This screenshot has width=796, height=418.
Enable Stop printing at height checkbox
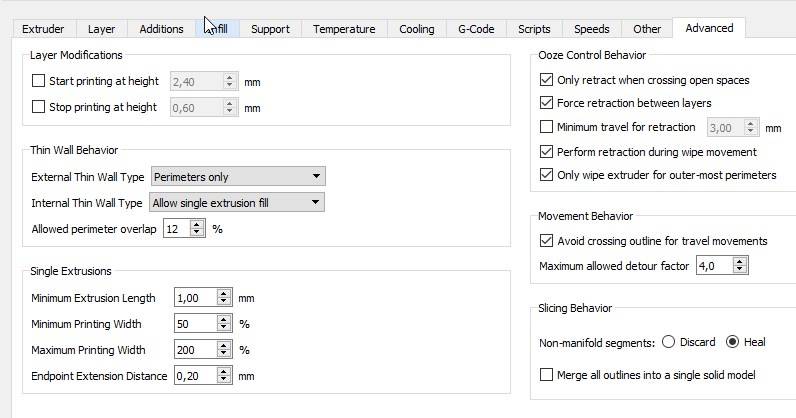tap(39, 107)
